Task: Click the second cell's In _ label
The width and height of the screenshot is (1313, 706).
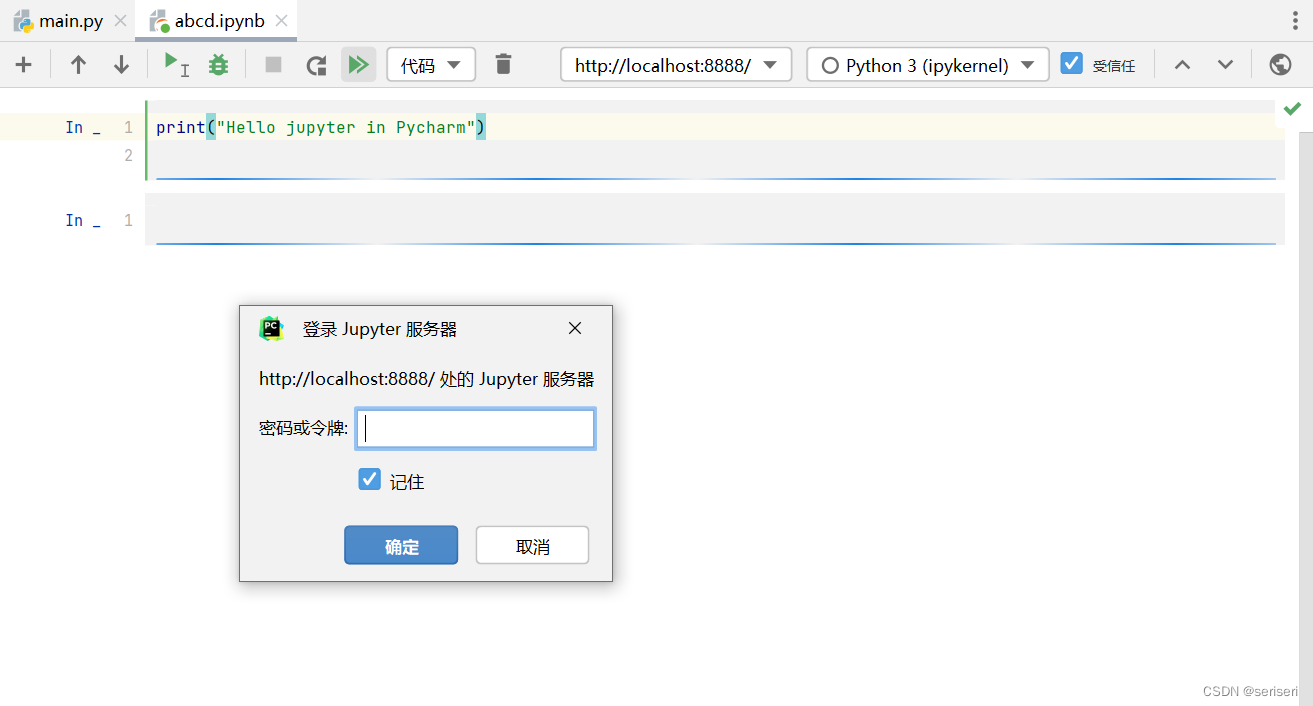Action: 83,220
